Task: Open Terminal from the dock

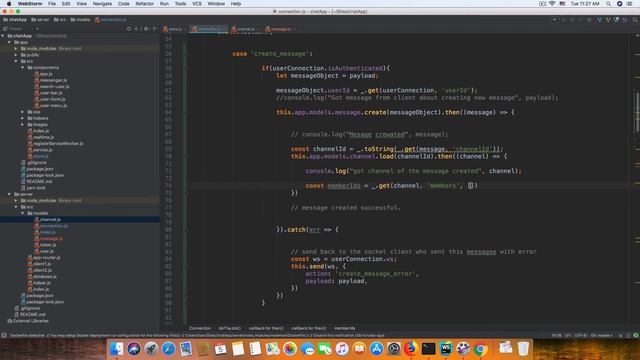Action: tap(429, 349)
